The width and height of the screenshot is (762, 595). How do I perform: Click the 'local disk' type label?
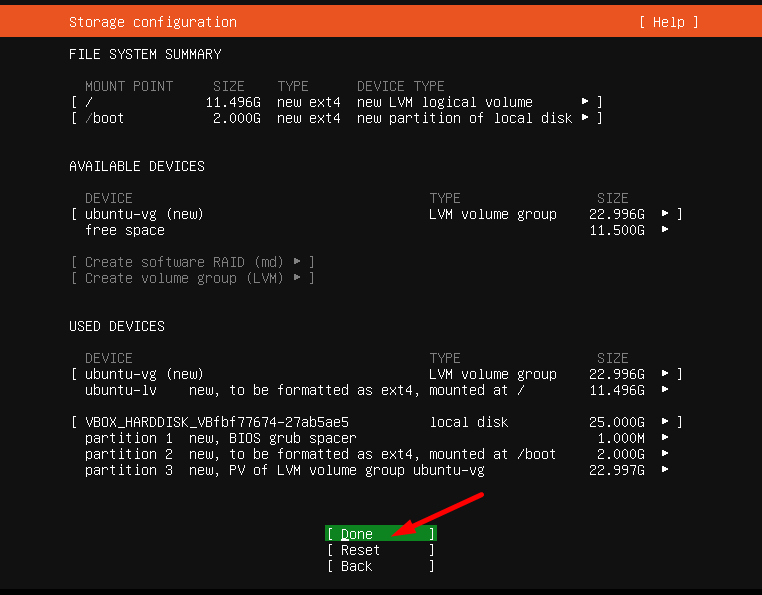click(469, 422)
